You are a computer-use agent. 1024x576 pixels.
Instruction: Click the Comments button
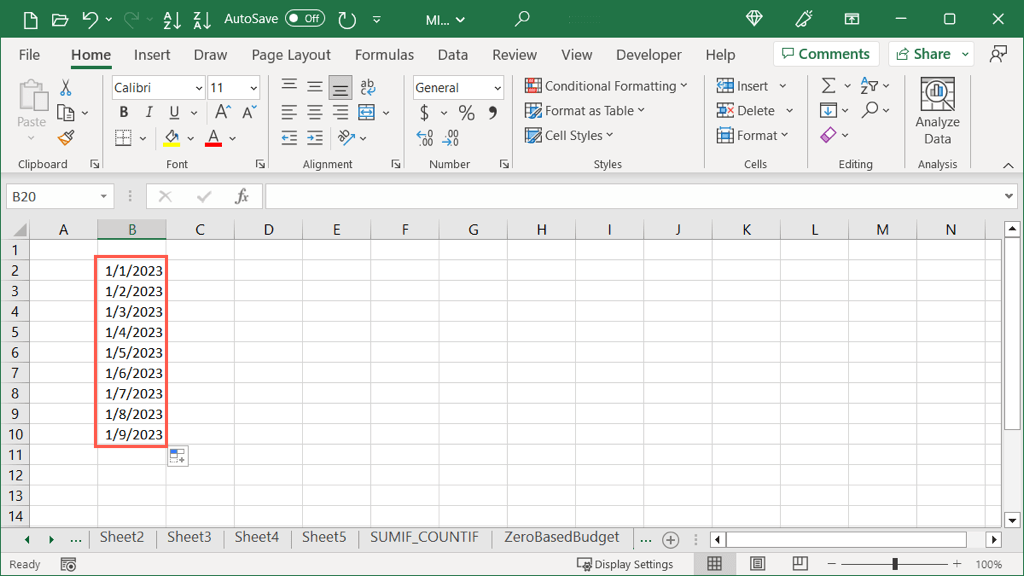coord(825,54)
